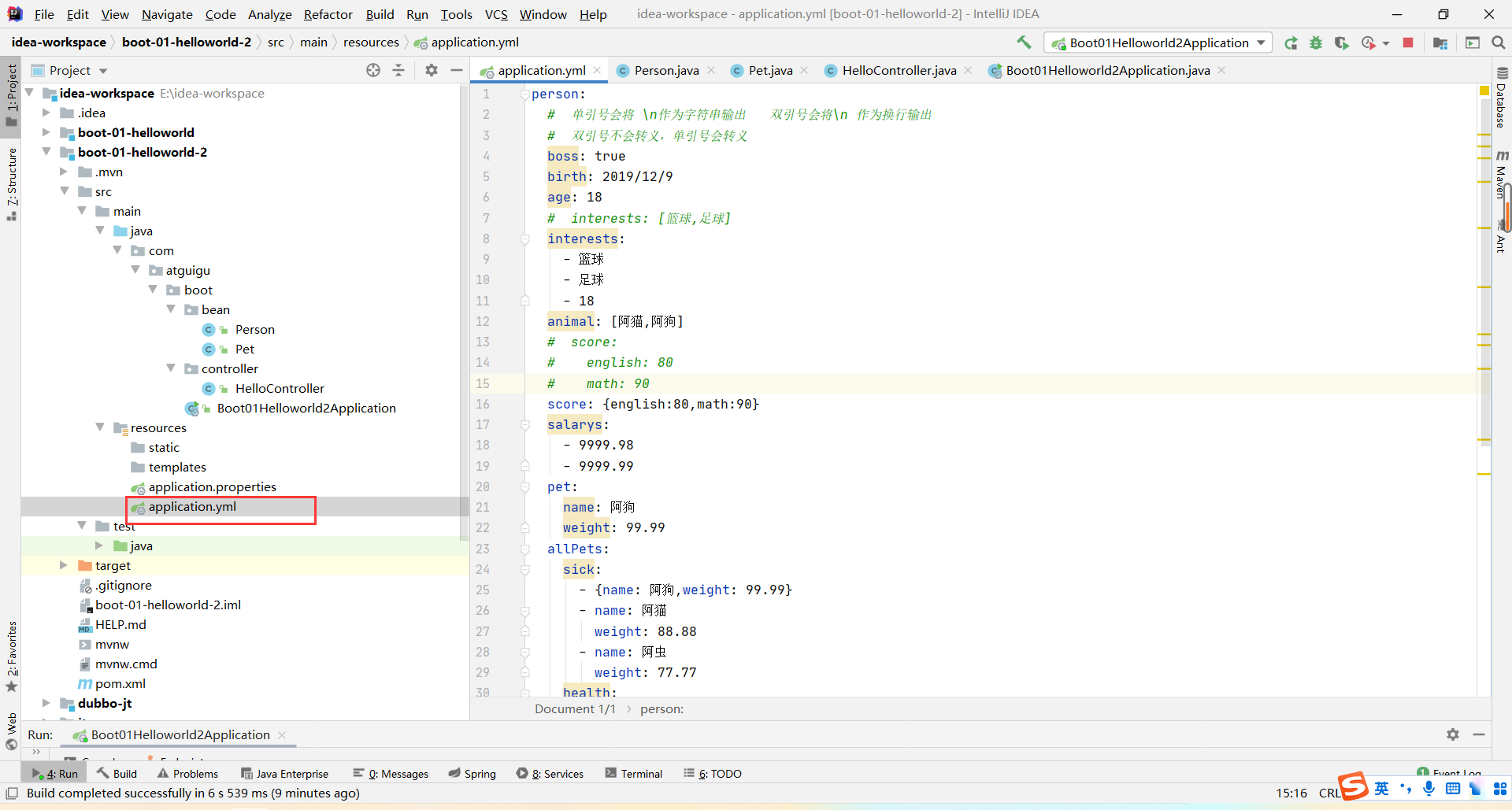Image resolution: width=1512 pixels, height=810 pixels.
Task: Expand the target folder in the project tree
Action: click(x=64, y=565)
